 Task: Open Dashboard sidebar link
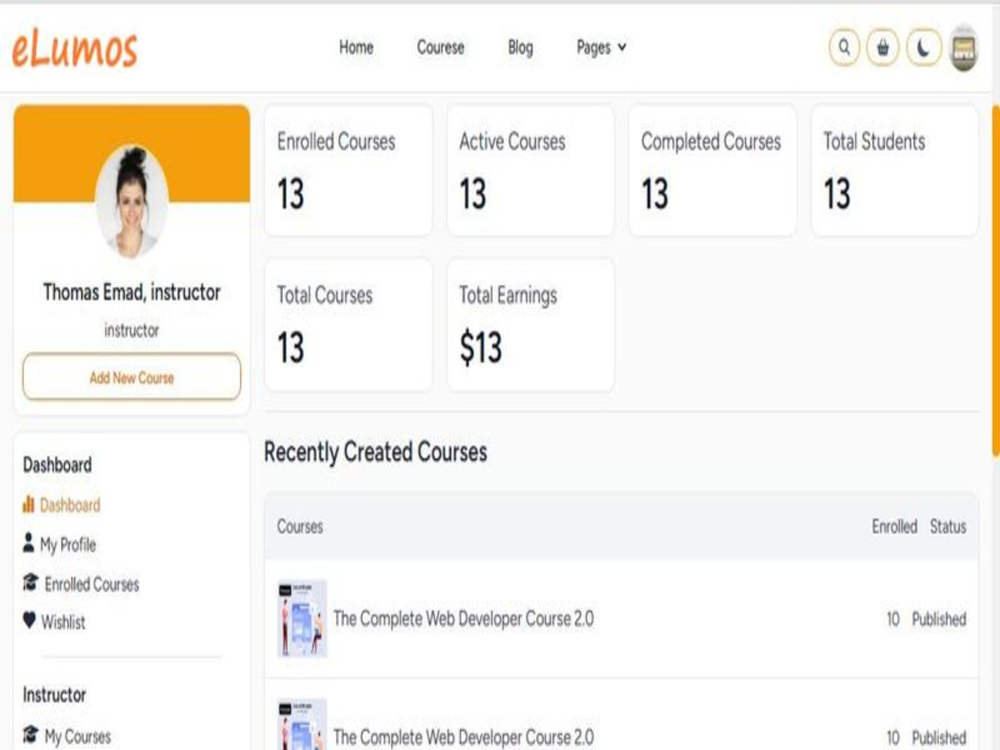coord(70,505)
